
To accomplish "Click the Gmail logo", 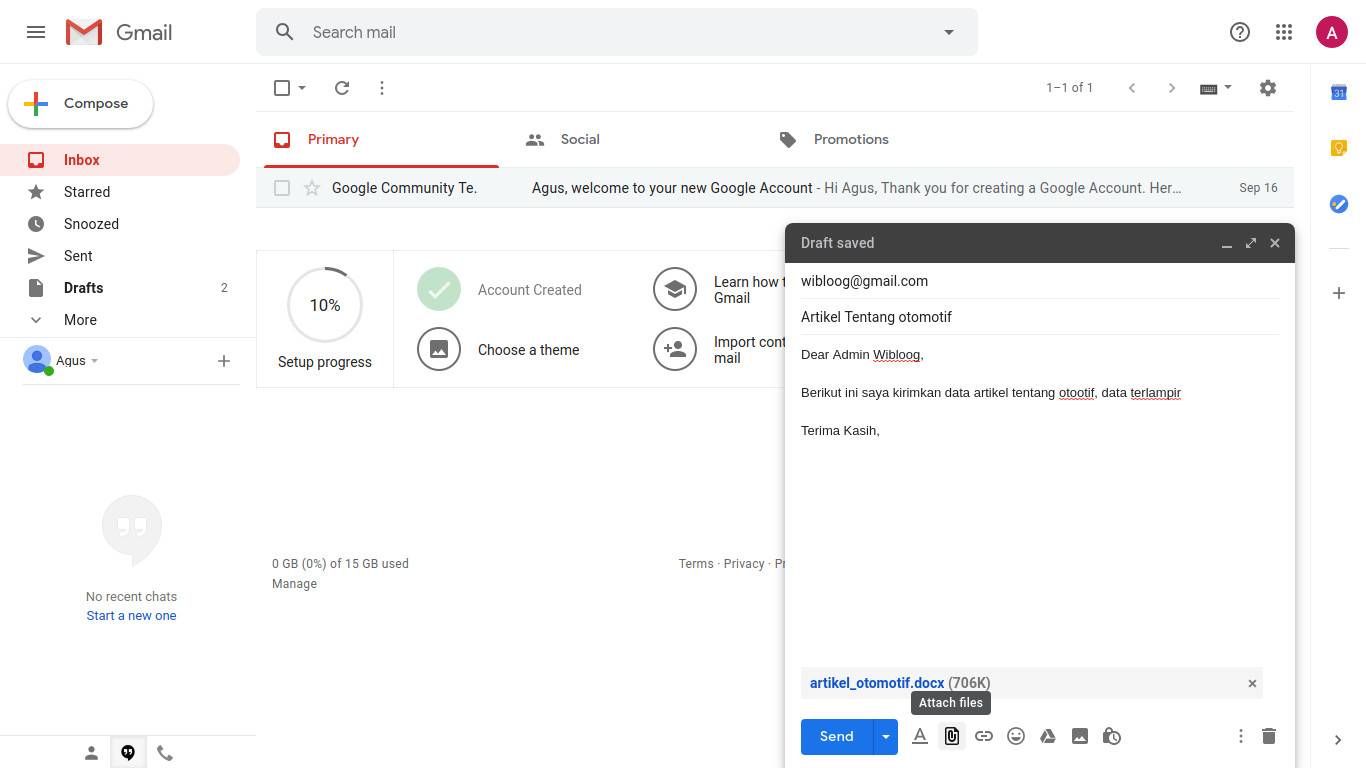I will click(x=119, y=32).
